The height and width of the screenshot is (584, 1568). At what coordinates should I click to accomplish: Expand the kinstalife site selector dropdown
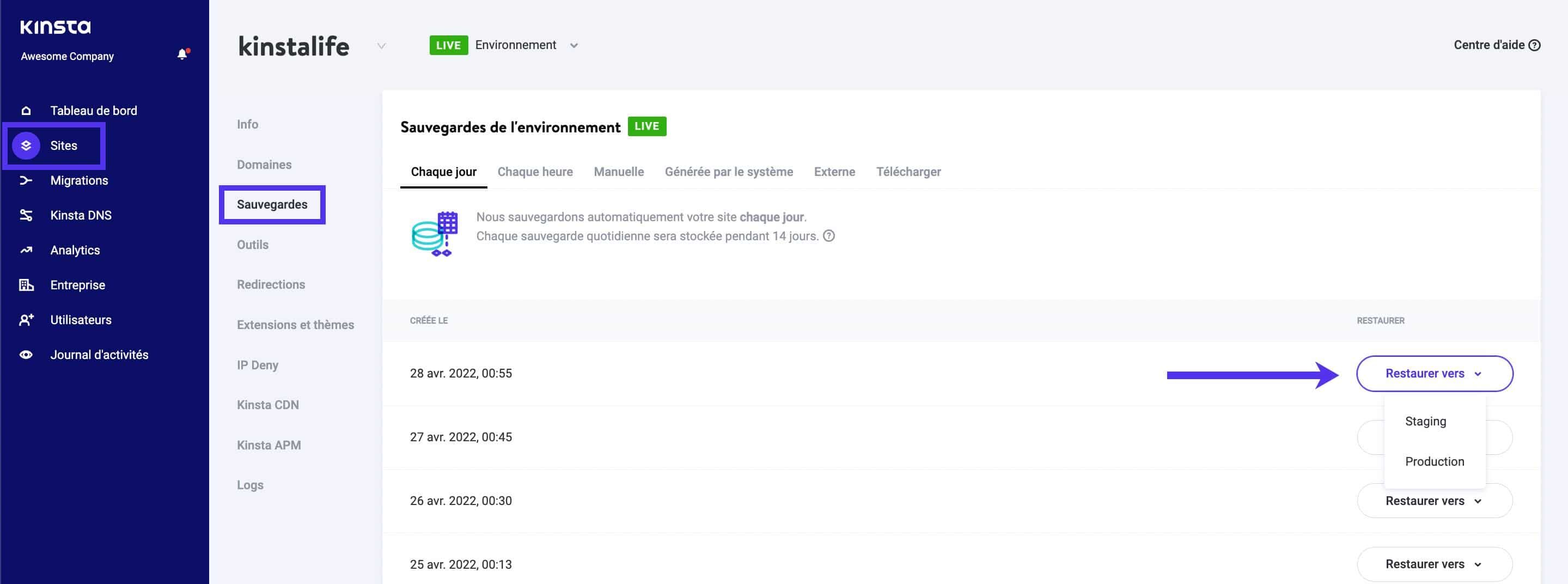tap(381, 46)
